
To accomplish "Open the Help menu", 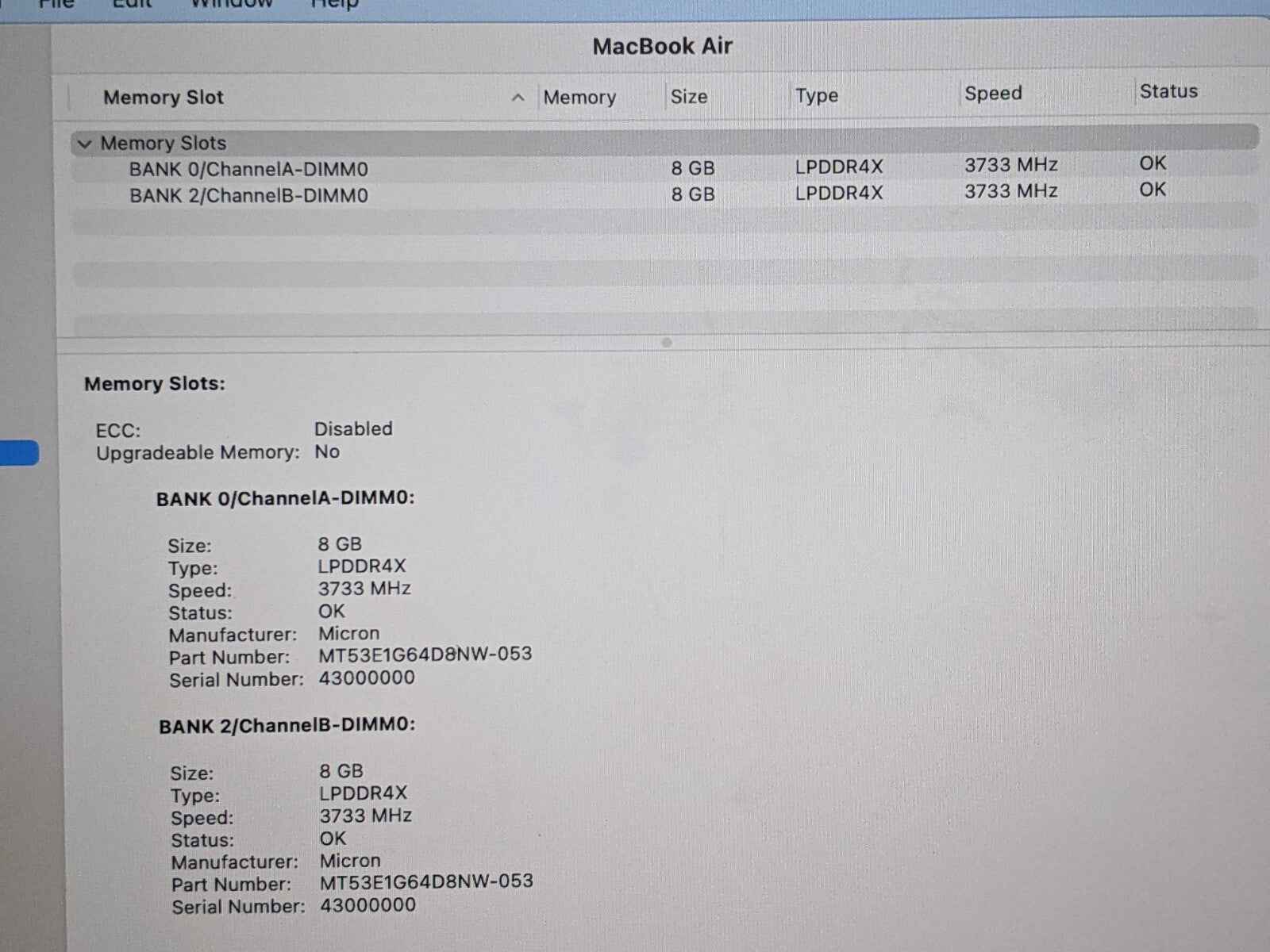I will [x=334, y=5].
